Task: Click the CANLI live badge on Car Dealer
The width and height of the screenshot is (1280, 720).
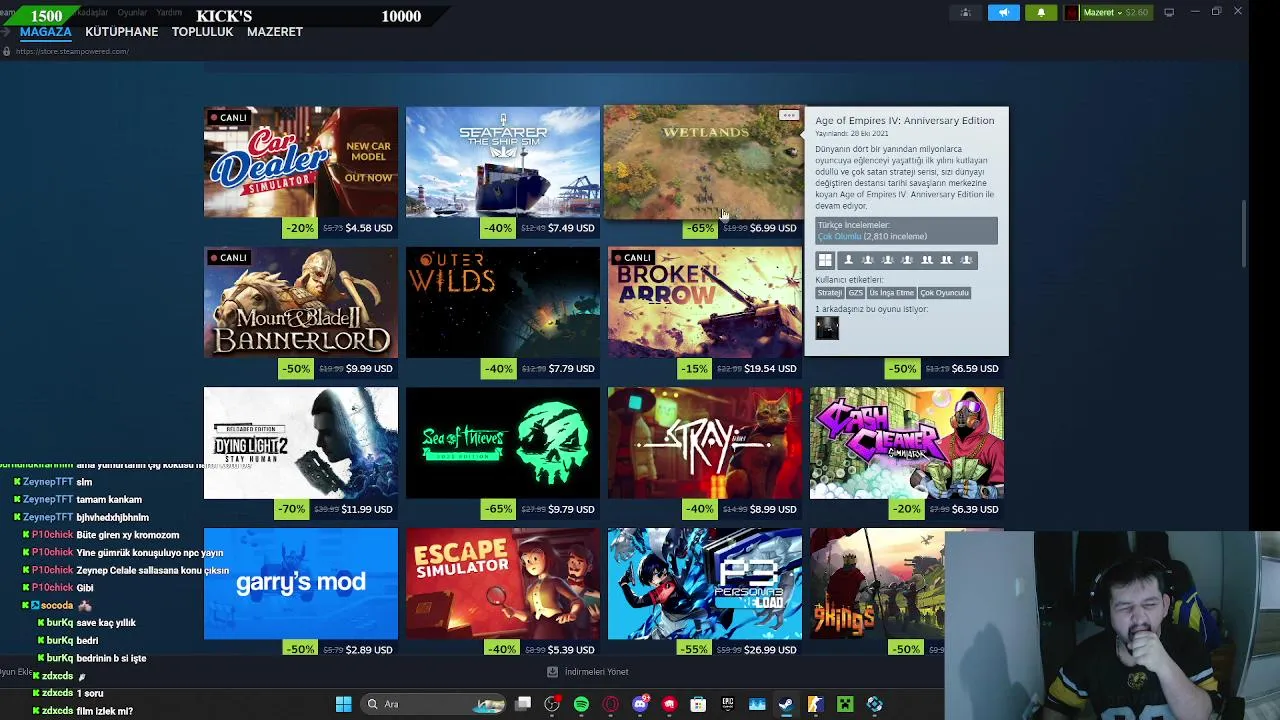Action: [228, 118]
